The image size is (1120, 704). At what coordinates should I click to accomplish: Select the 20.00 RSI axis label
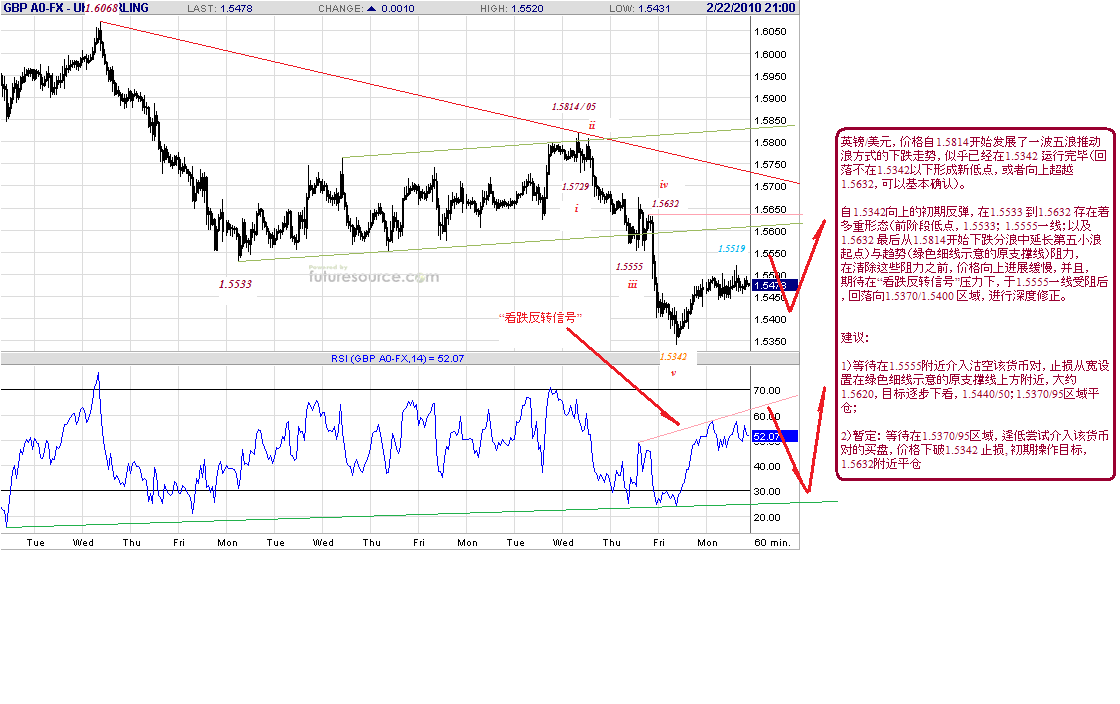coord(766,517)
